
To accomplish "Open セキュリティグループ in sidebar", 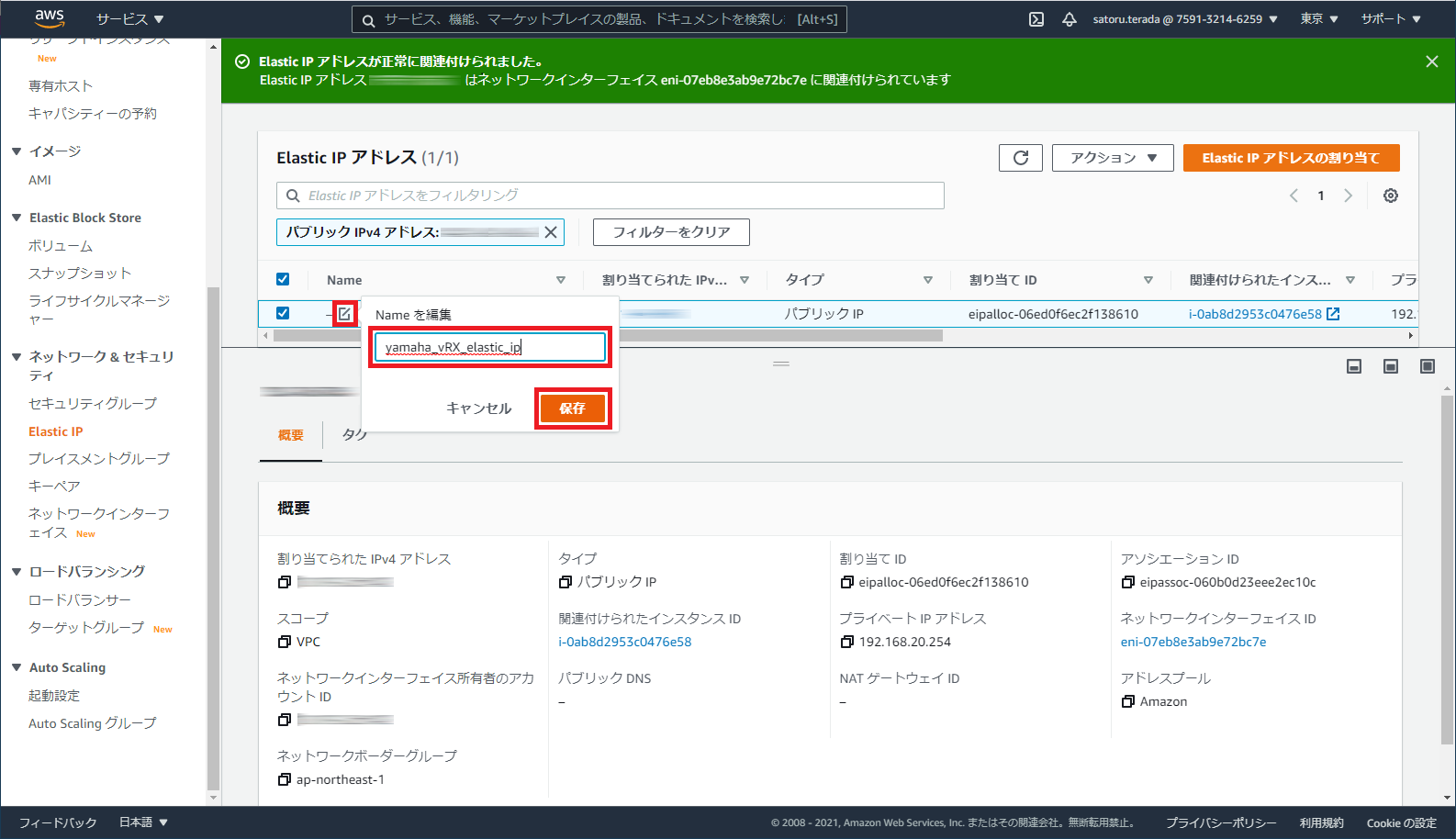I will [x=93, y=404].
